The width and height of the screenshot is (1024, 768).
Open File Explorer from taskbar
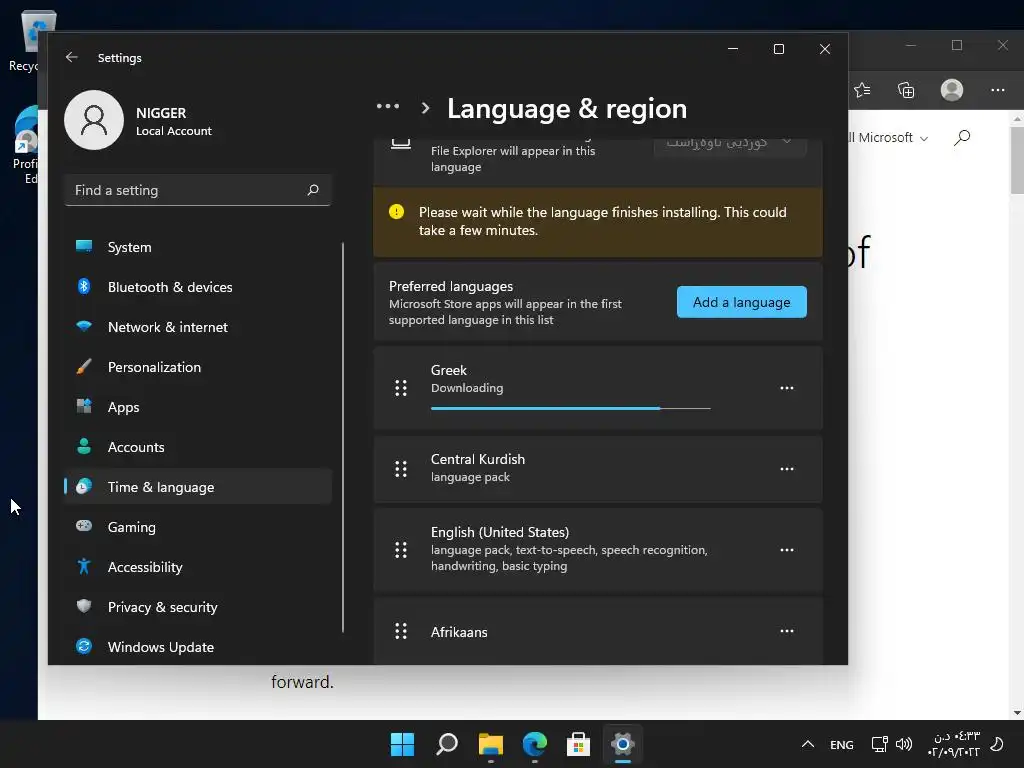490,744
